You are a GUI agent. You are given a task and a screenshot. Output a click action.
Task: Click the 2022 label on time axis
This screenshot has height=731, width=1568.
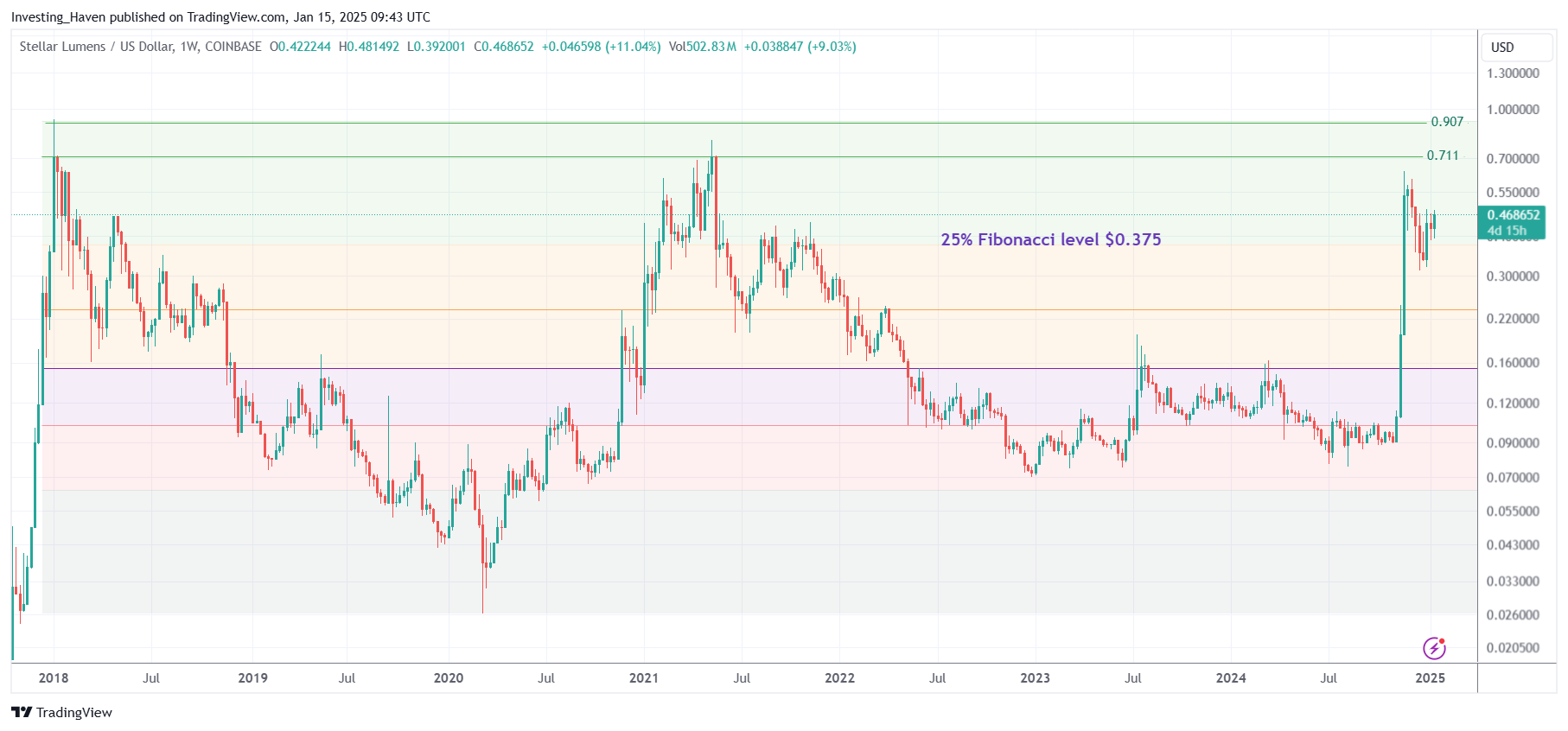coord(839,678)
